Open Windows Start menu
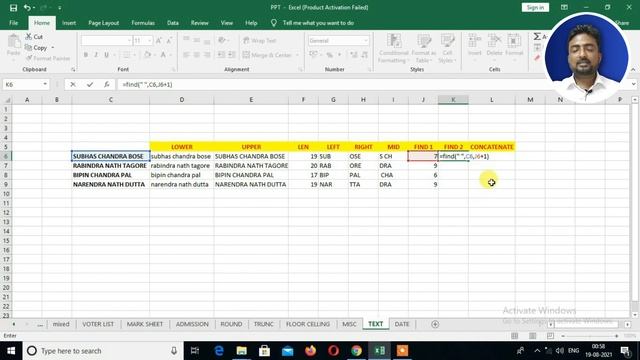The width and height of the screenshot is (640, 360). 11,351
